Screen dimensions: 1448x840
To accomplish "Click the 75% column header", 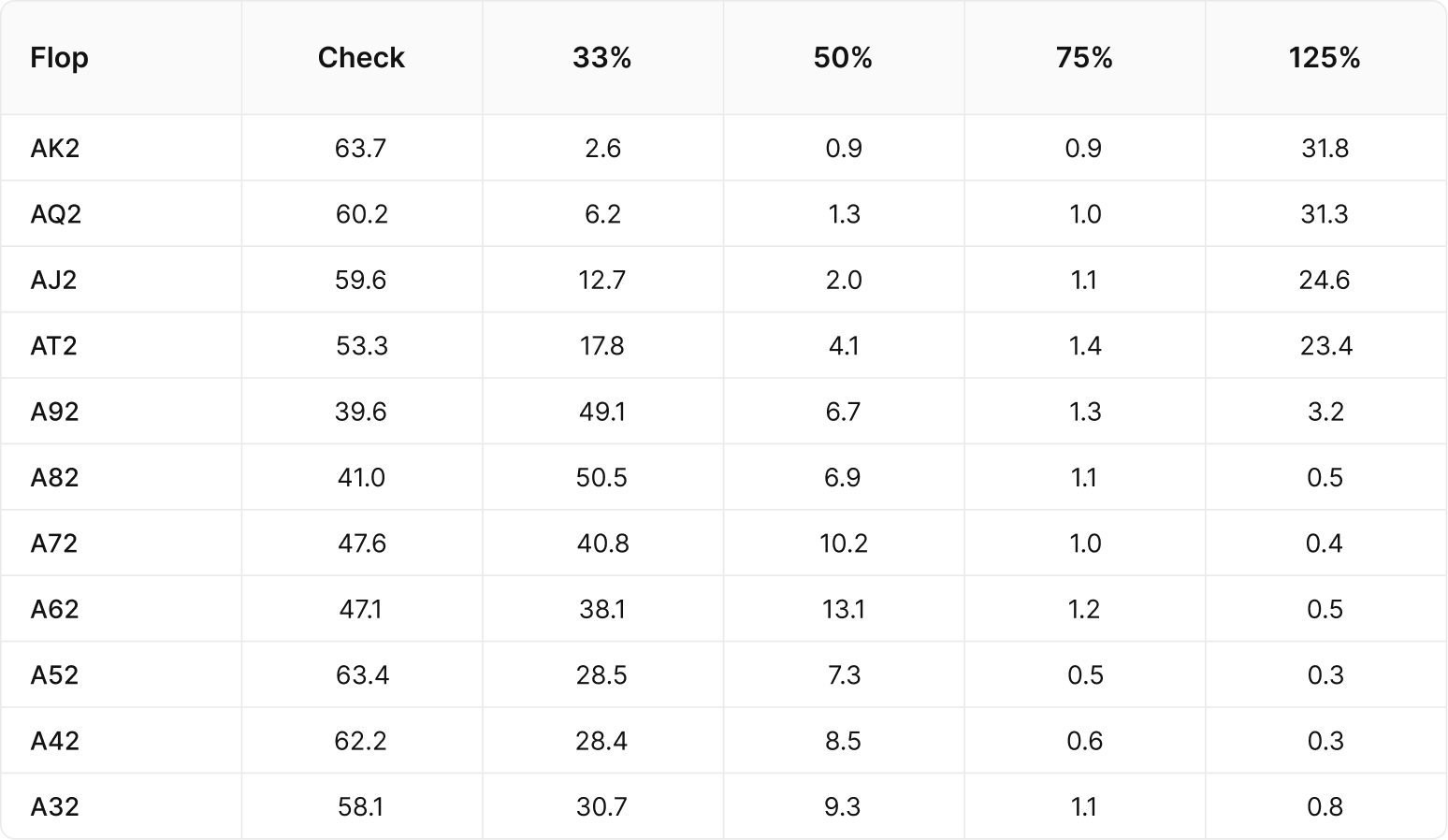I will pos(1084,58).
